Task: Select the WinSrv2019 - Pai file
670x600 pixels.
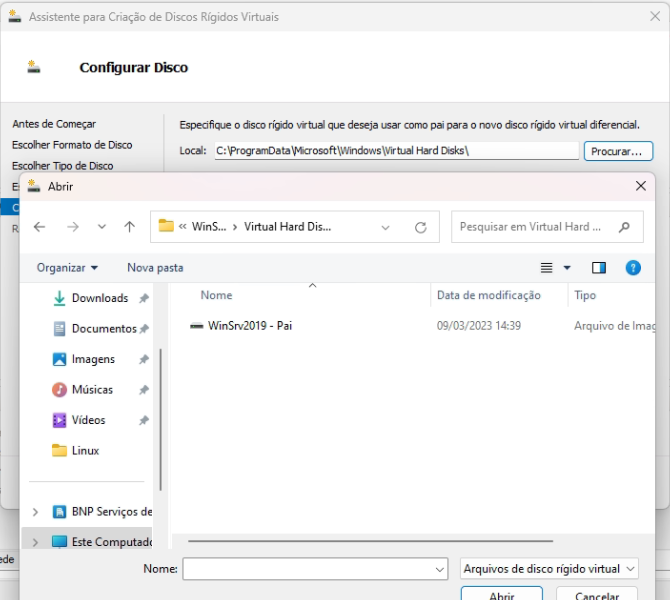Action: pyautogui.click(x=249, y=326)
